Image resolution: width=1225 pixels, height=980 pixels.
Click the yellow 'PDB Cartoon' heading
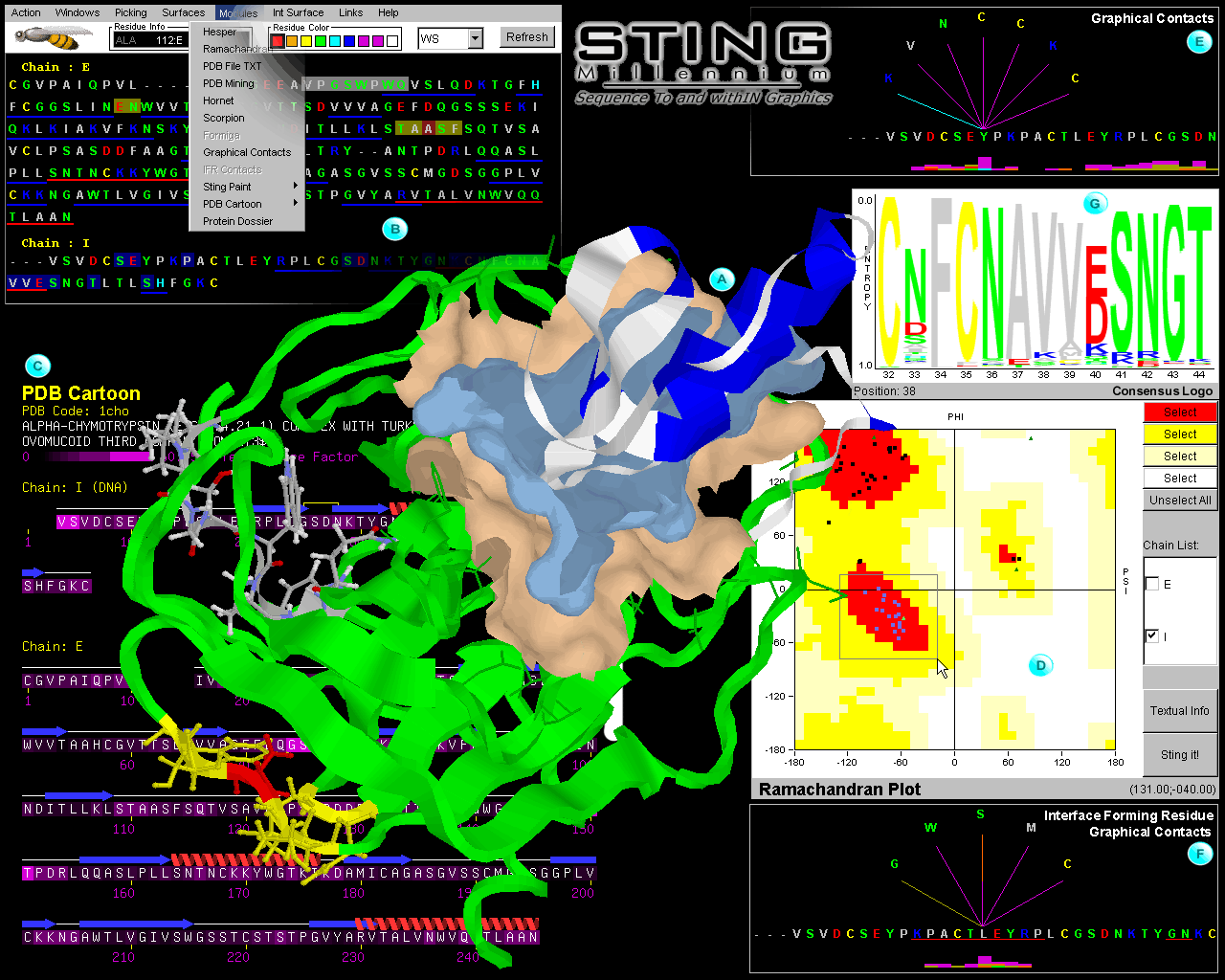(81, 393)
